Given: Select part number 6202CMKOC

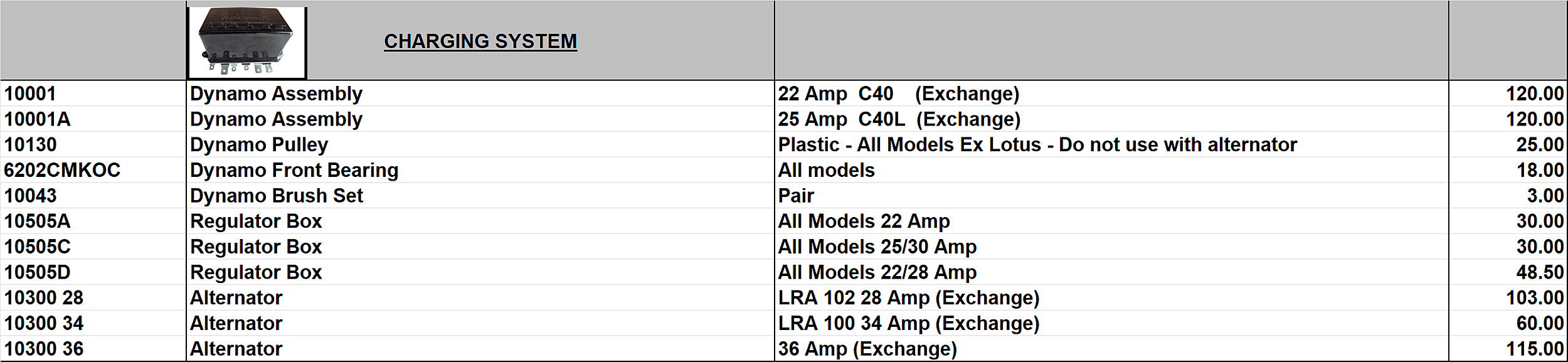Looking at the screenshot, I should 62,170.
